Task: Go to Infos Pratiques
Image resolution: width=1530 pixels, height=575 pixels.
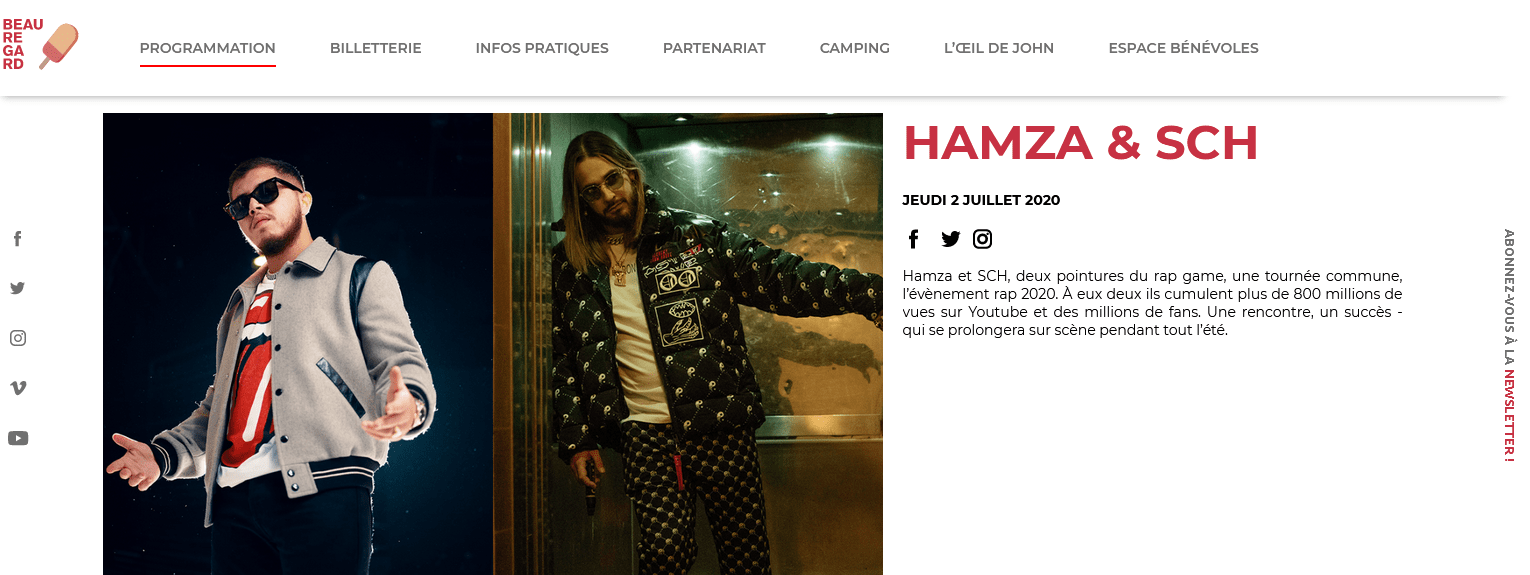Action: coord(542,48)
